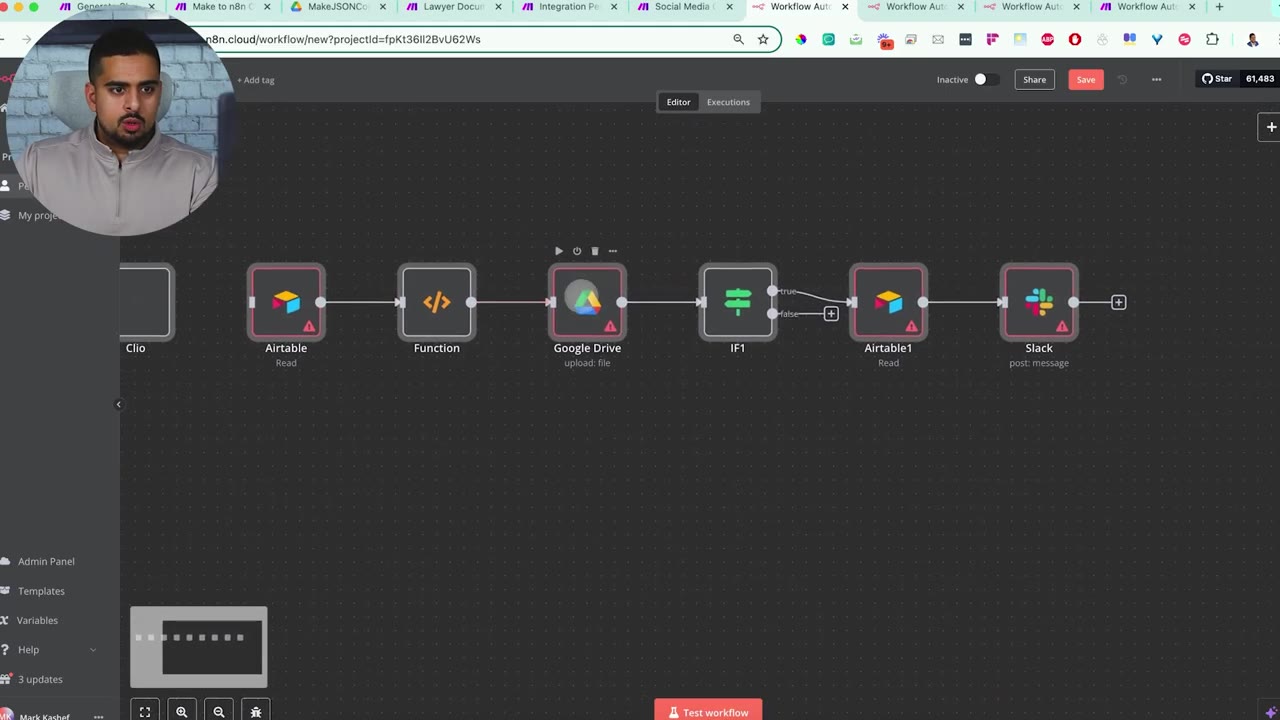This screenshot has width=1280, height=720.
Task: Open the Airtable Read node
Action: point(286,301)
